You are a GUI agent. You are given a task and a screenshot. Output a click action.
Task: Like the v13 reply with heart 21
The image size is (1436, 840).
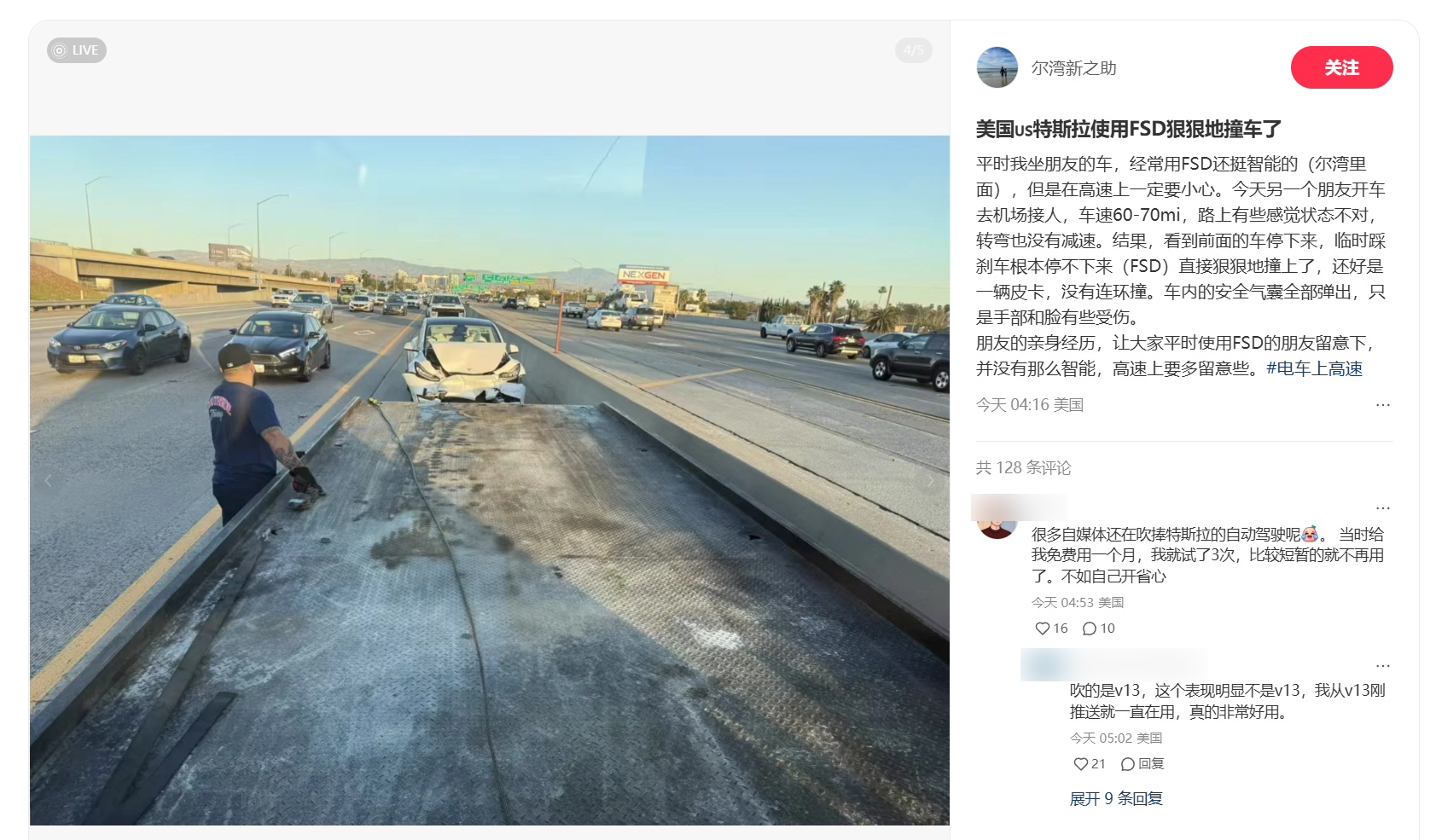pos(1081,764)
